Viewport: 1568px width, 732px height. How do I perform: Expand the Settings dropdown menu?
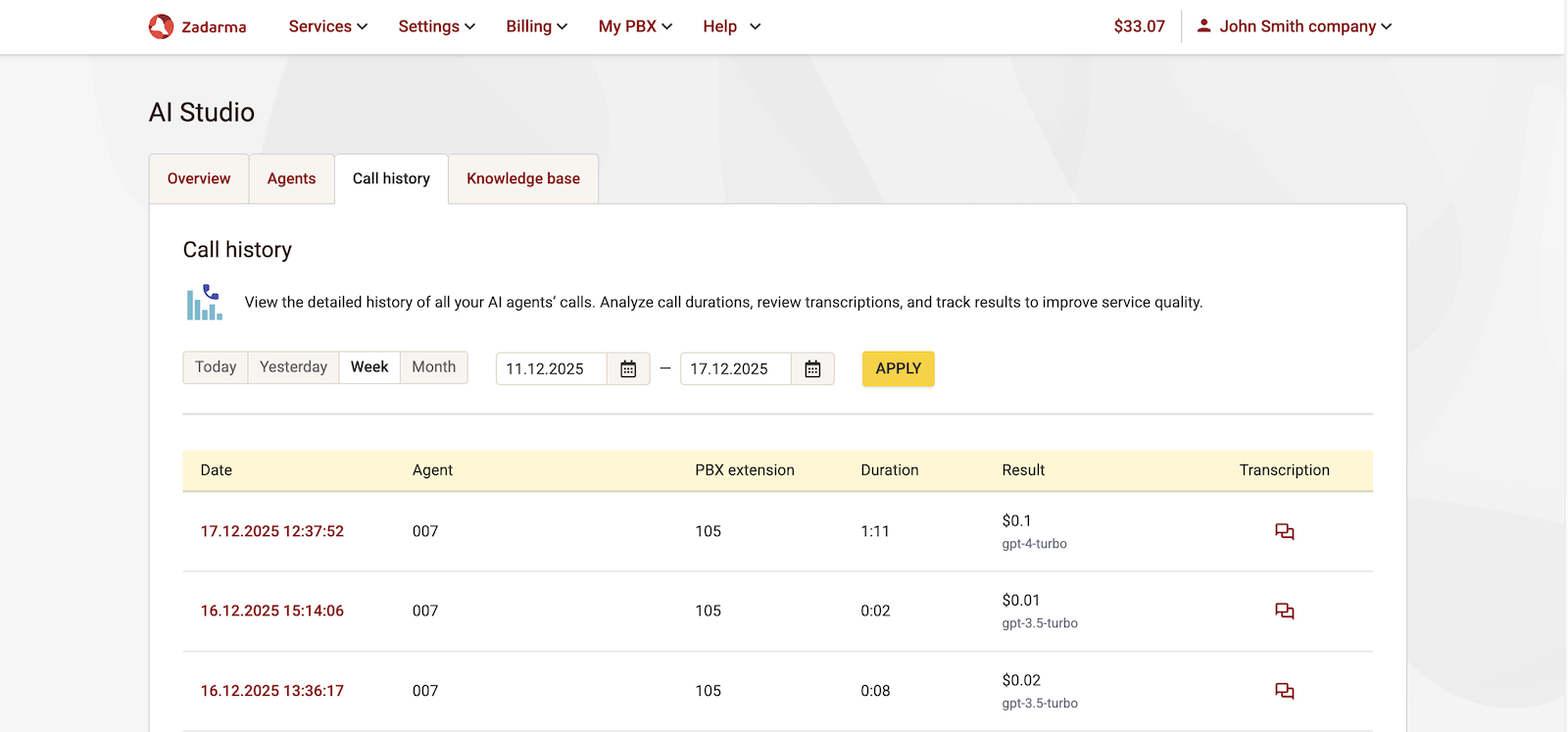point(436,26)
